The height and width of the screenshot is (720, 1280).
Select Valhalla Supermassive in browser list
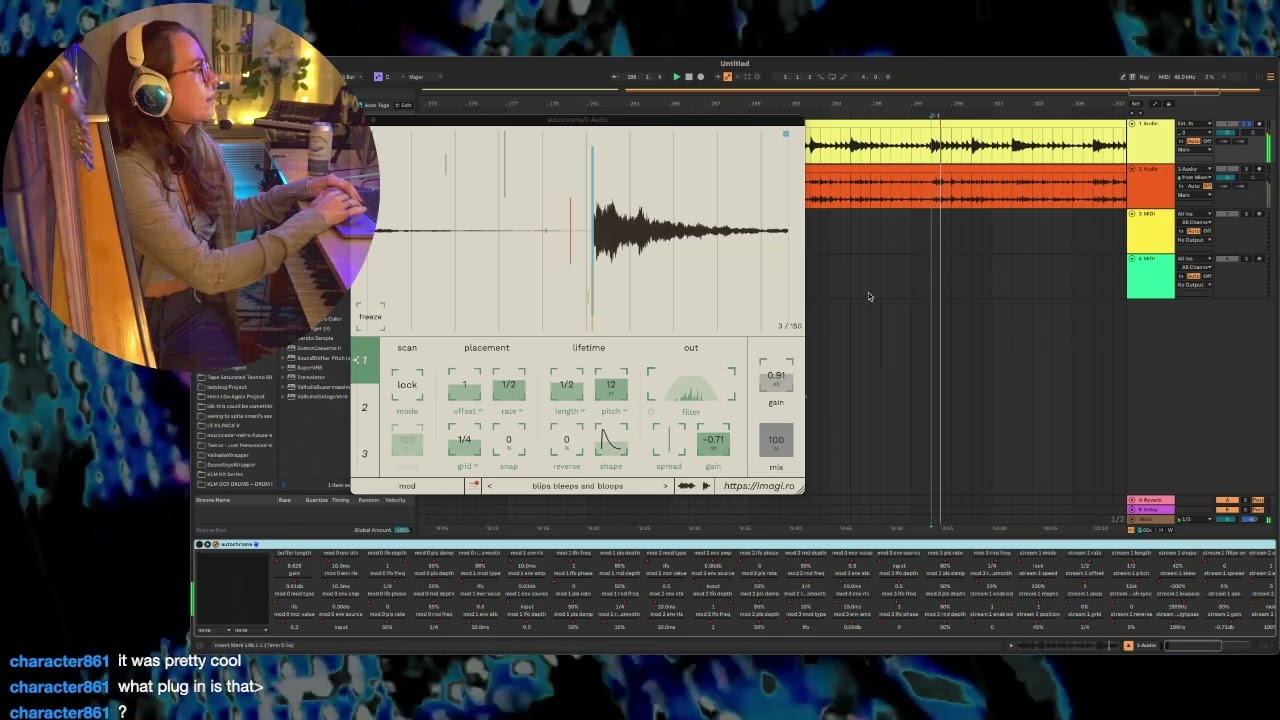click(322, 387)
